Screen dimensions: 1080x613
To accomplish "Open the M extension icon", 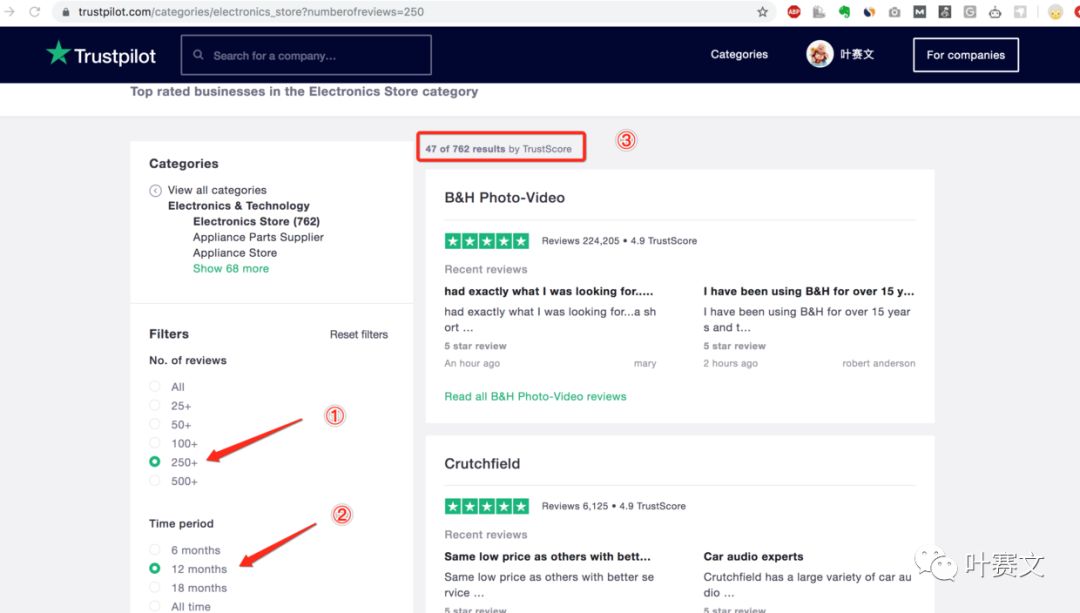I will (920, 12).
